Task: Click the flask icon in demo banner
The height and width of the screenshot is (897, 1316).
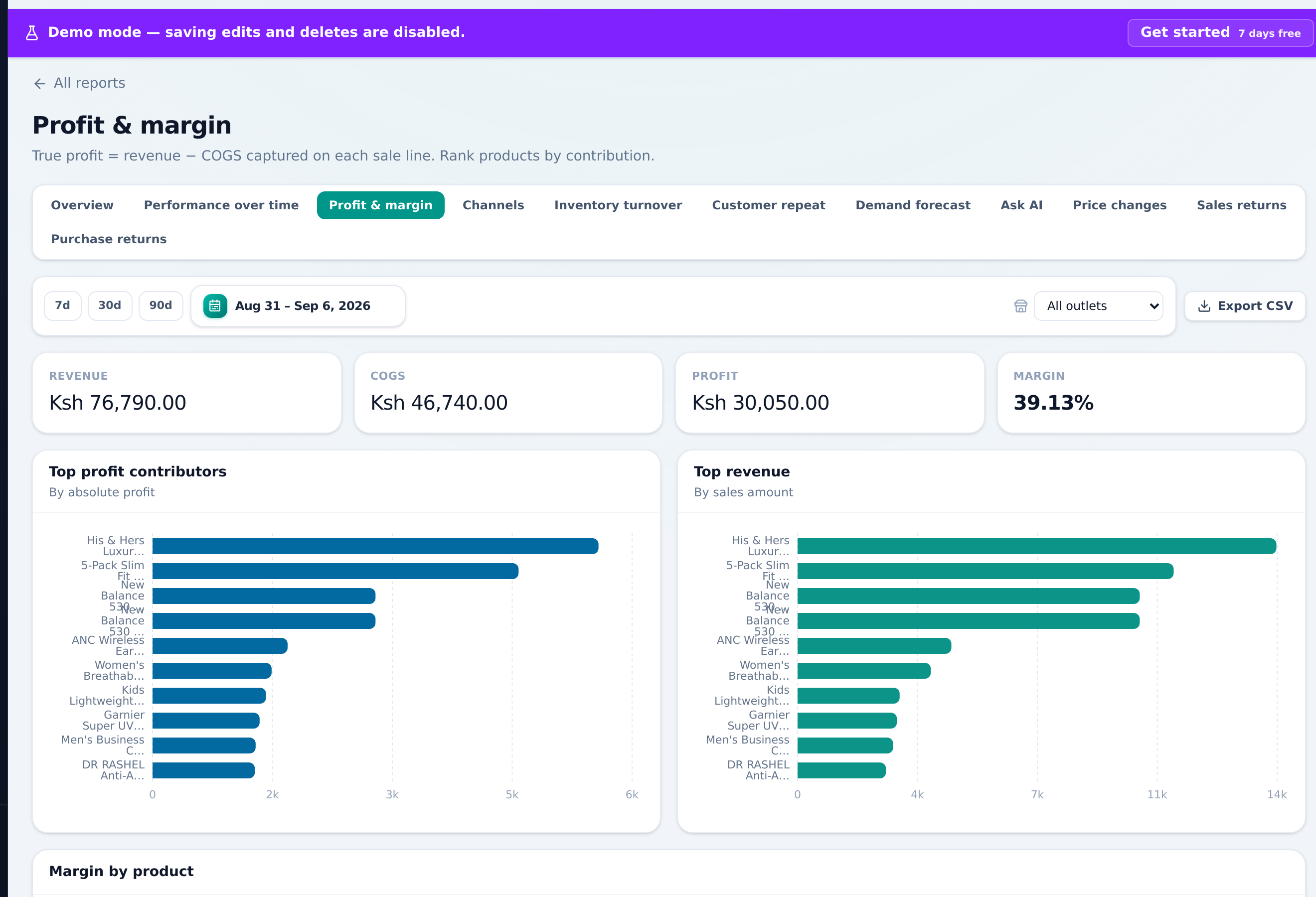Action: click(32, 33)
